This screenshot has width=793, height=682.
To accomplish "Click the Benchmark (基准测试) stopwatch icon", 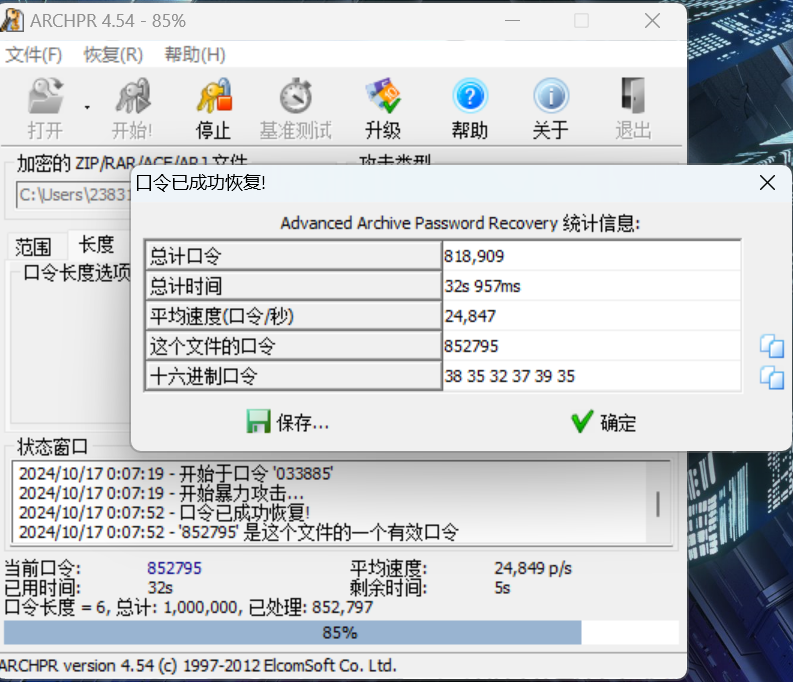I will (296, 96).
